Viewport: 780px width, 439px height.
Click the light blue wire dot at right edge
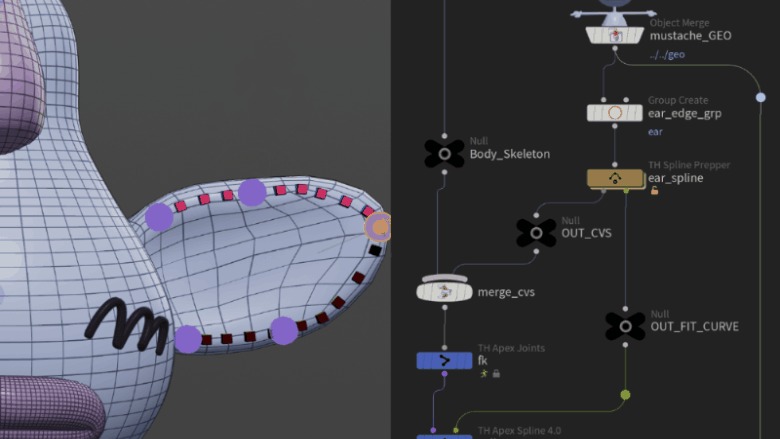point(761,97)
